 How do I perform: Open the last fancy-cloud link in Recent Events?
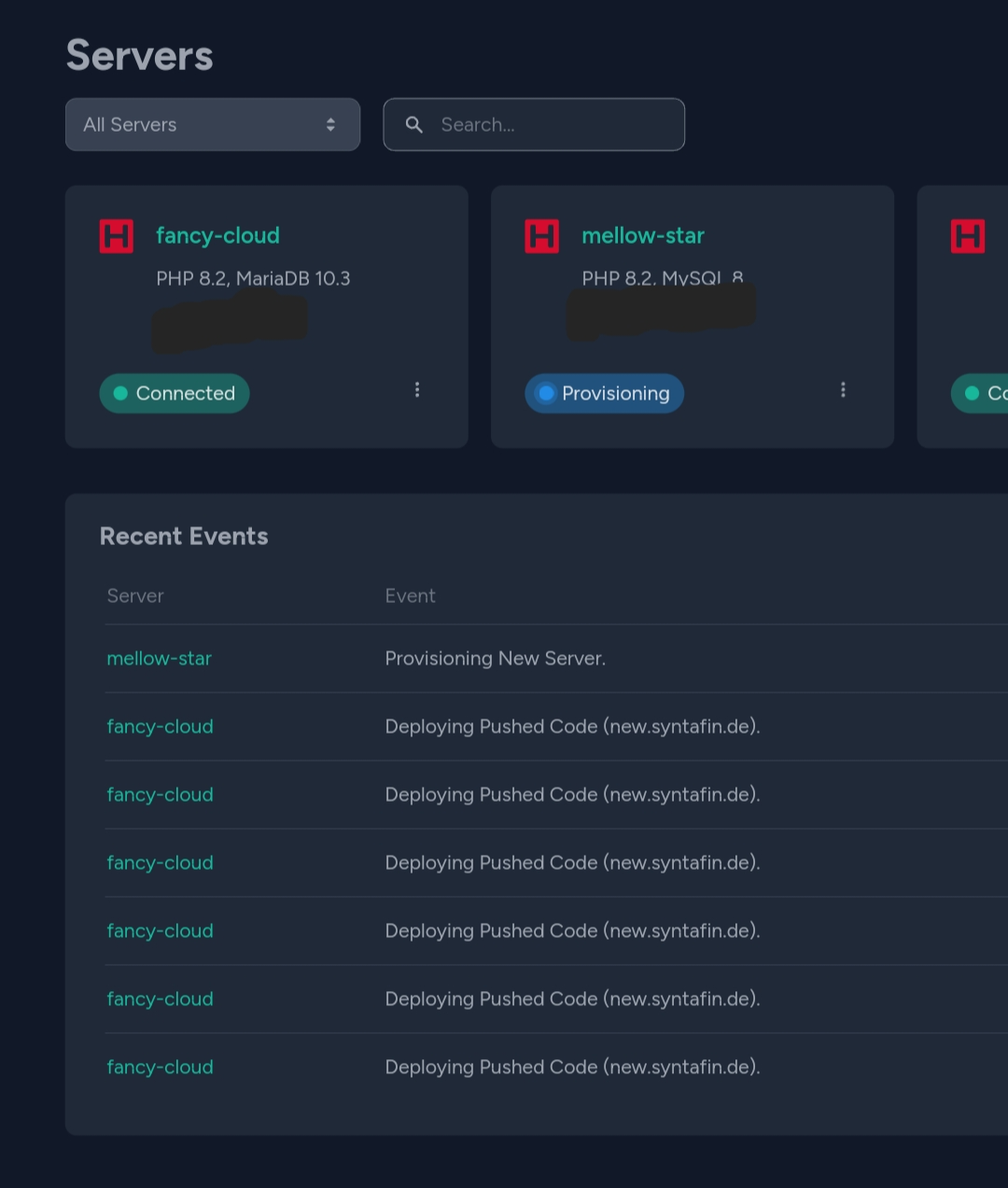pyautogui.click(x=161, y=1067)
